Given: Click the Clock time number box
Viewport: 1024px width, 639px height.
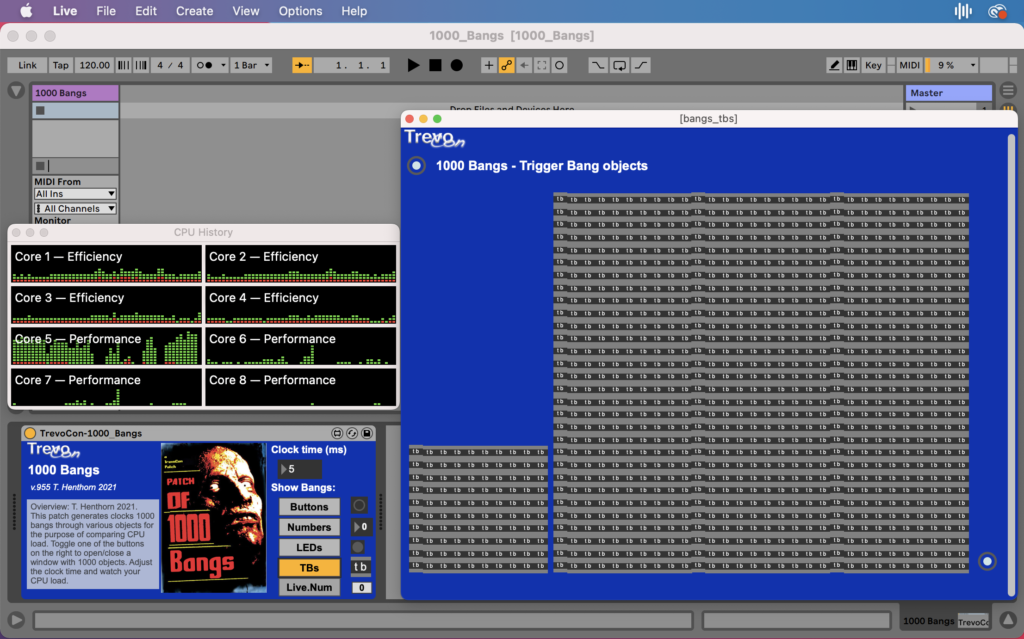Looking at the screenshot, I should point(299,469).
